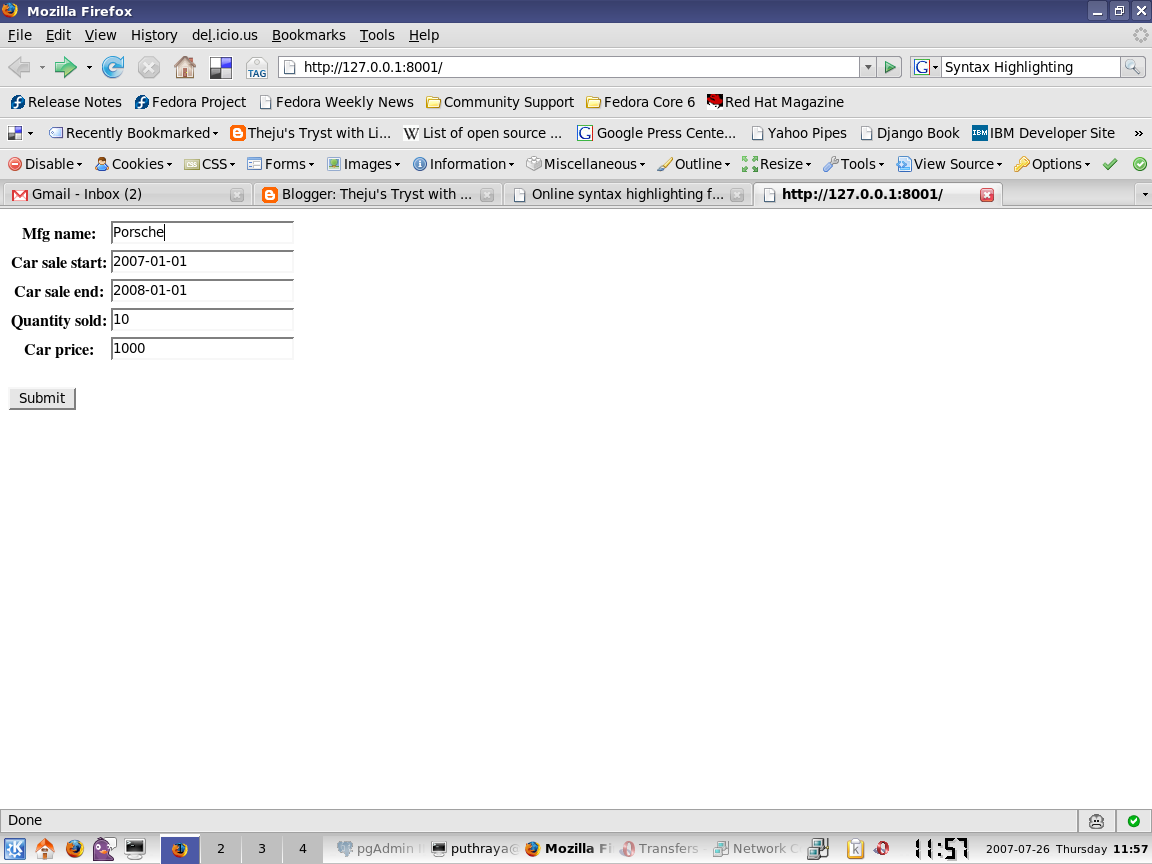Open the CSS dropdown
The height and width of the screenshot is (864, 1152).
[209, 164]
